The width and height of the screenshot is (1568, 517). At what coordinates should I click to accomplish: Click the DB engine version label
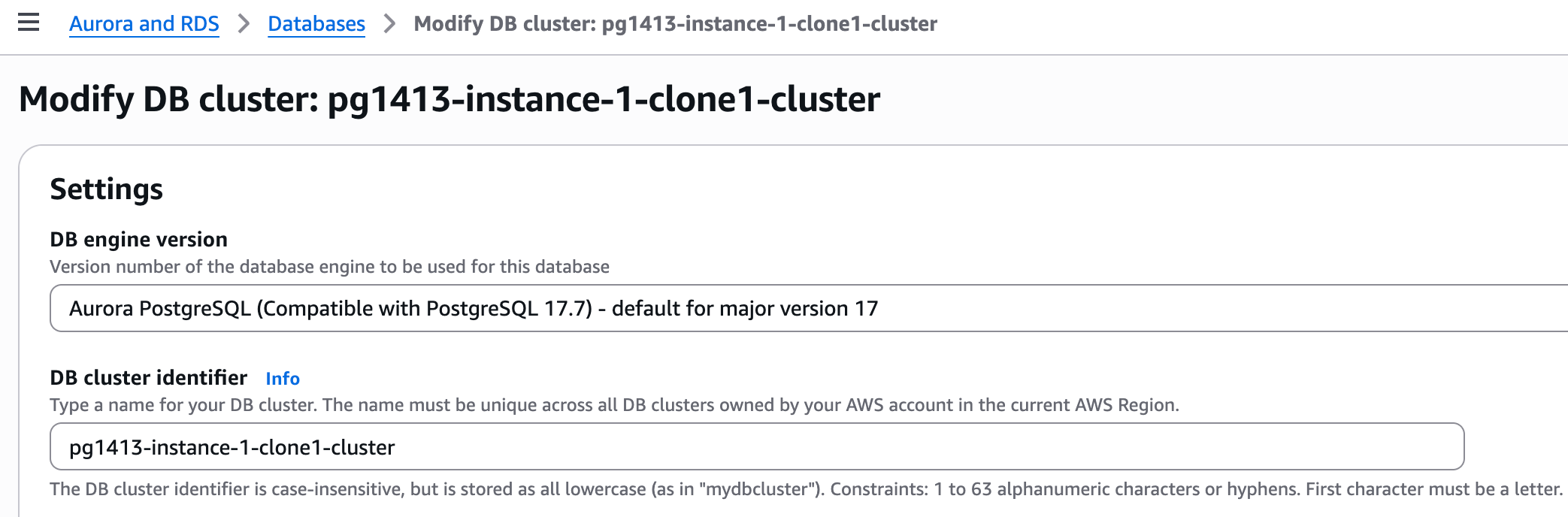138,240
